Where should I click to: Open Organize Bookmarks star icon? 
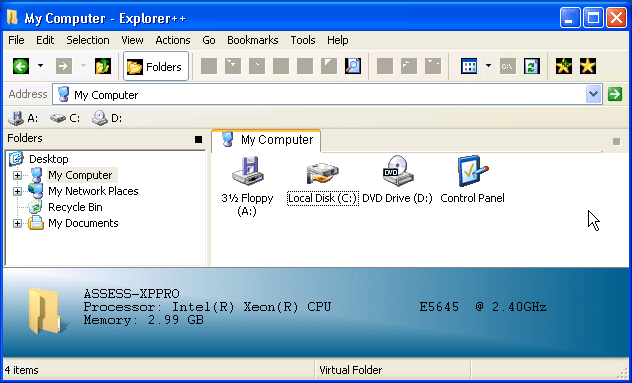[588, 66]
